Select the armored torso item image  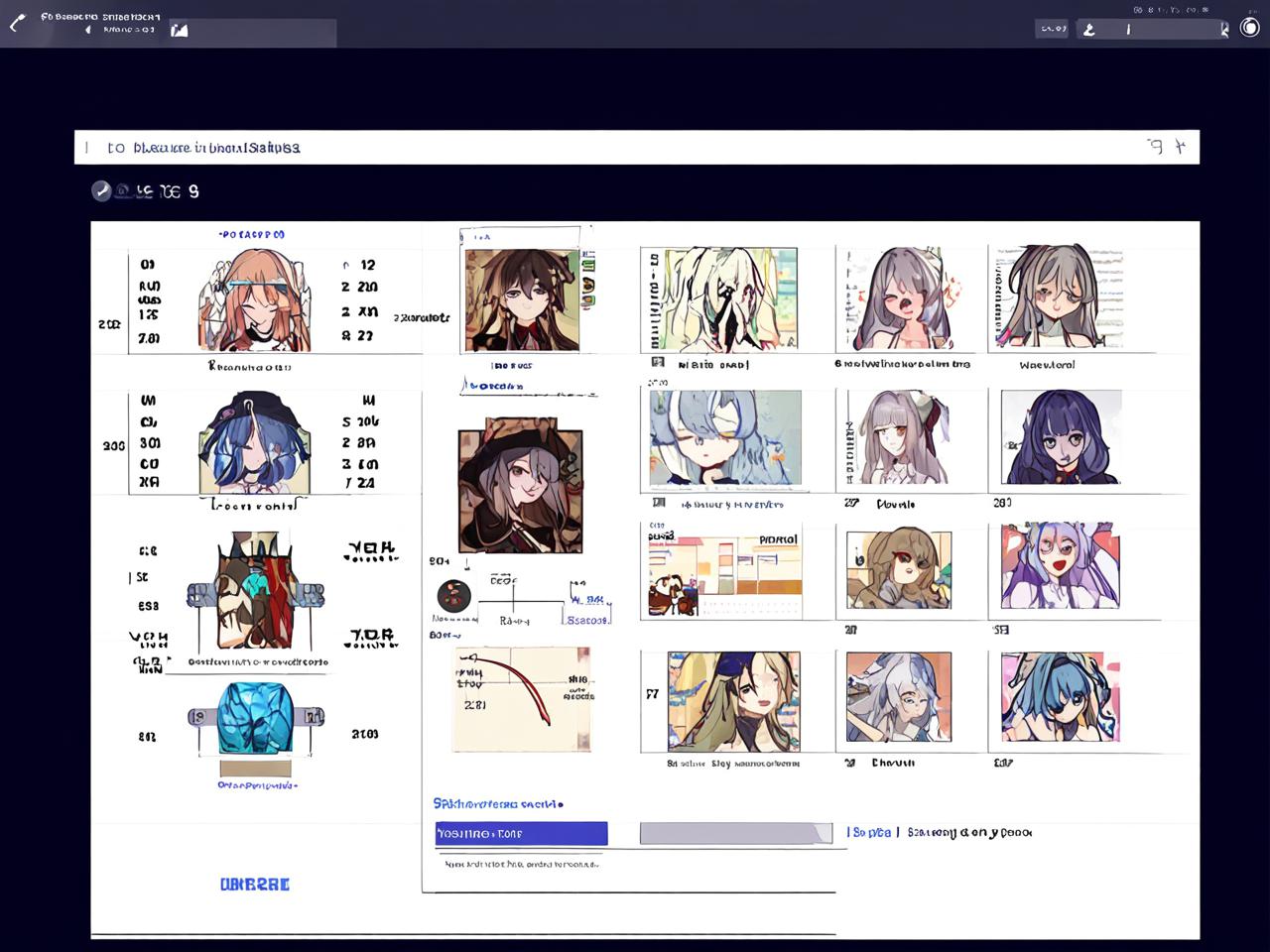click(256, 590)
